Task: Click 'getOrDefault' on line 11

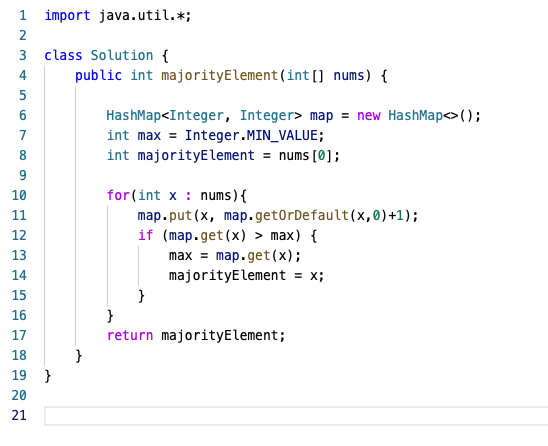Action: [302, 216]
